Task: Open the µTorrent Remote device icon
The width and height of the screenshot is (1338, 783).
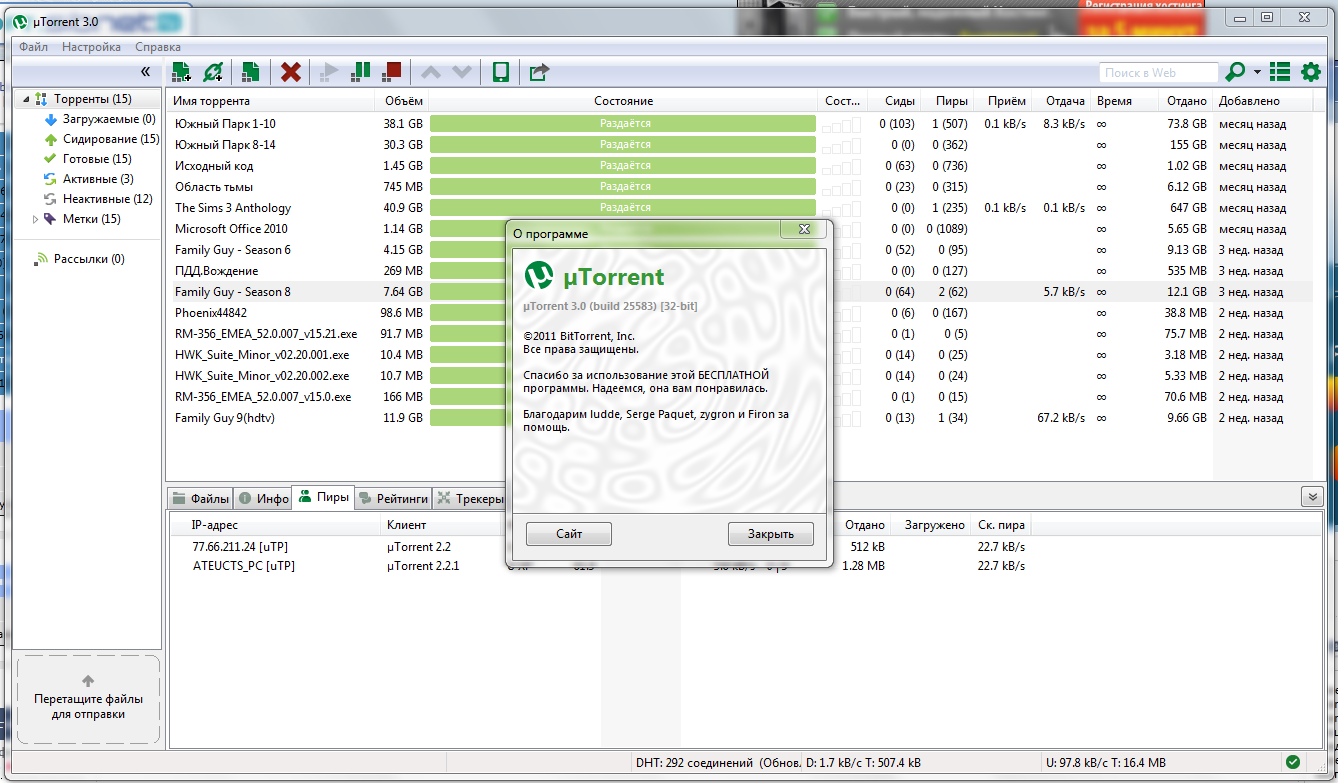Action: tap(501, 72)
